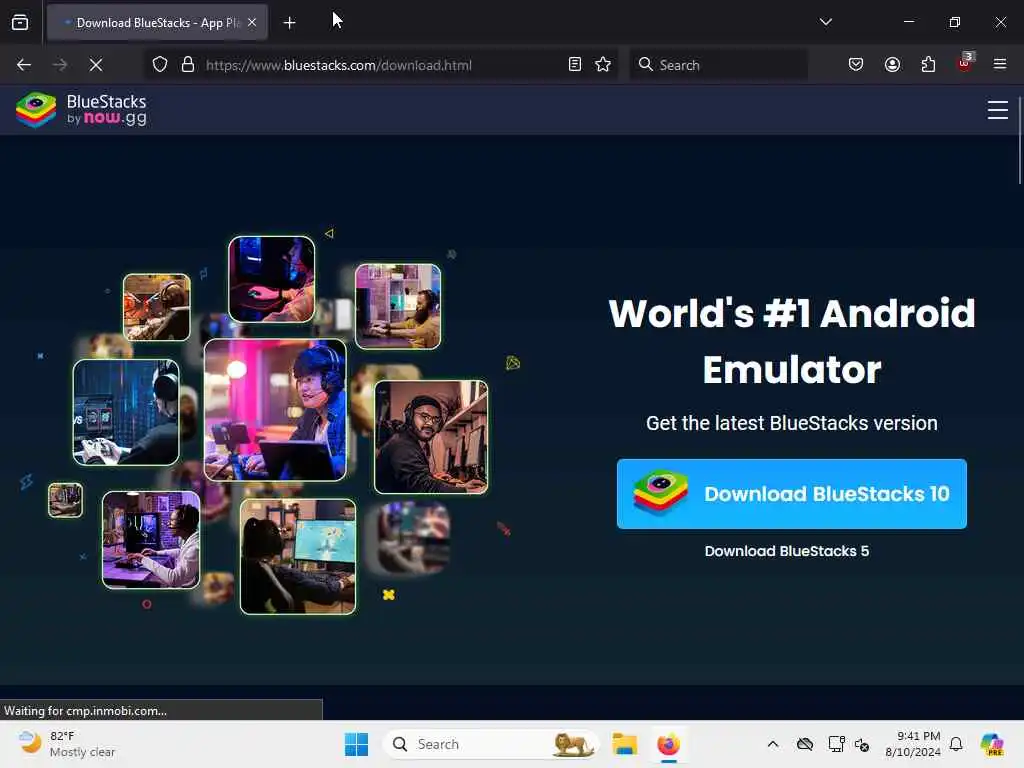Click the Firefox Search box
1024x768 pixels.
pos(718,65)
